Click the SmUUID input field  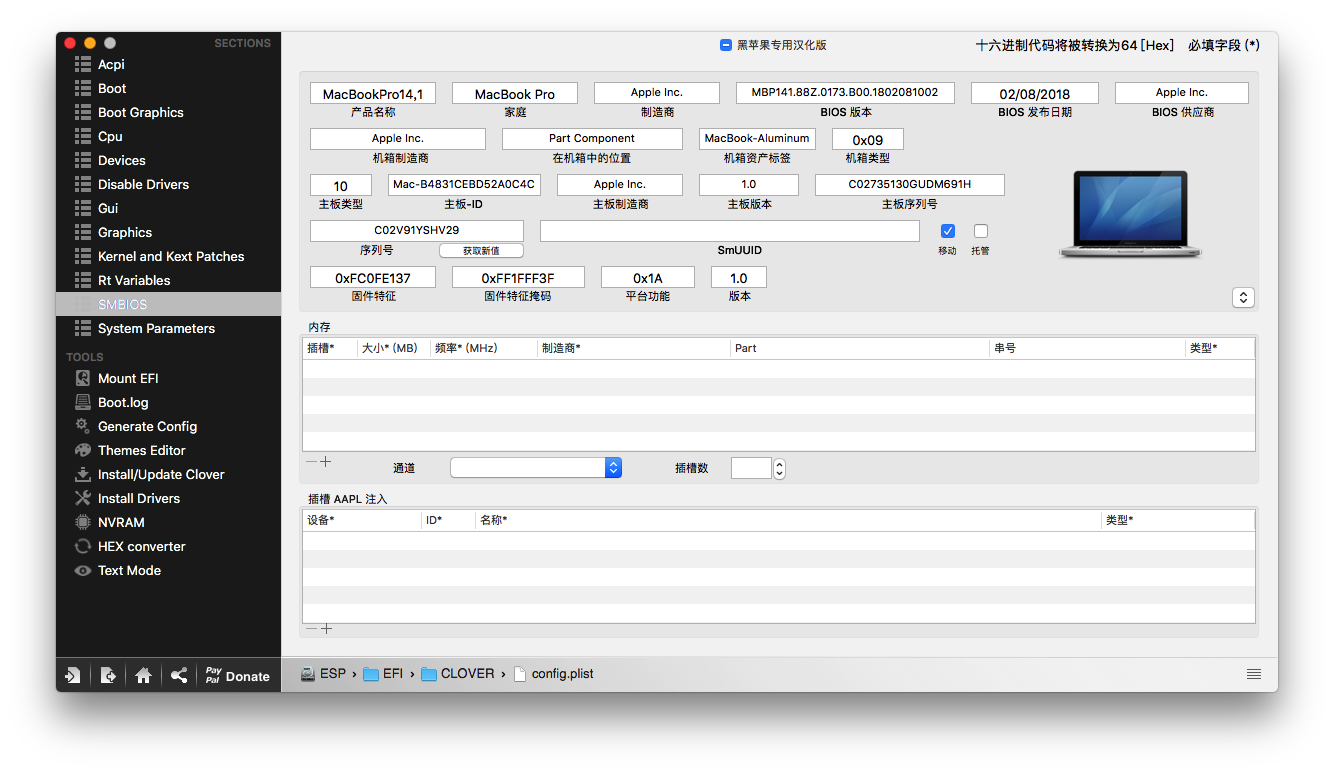730,231
